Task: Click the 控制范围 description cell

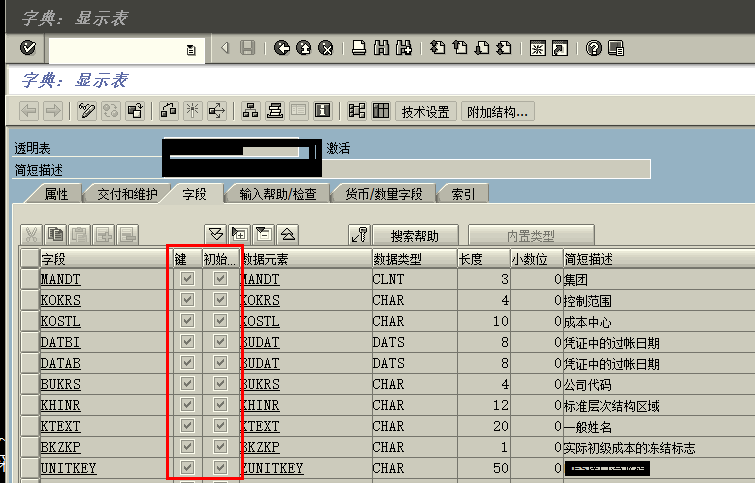Action: pyautogui.click(x=587, y=301)
